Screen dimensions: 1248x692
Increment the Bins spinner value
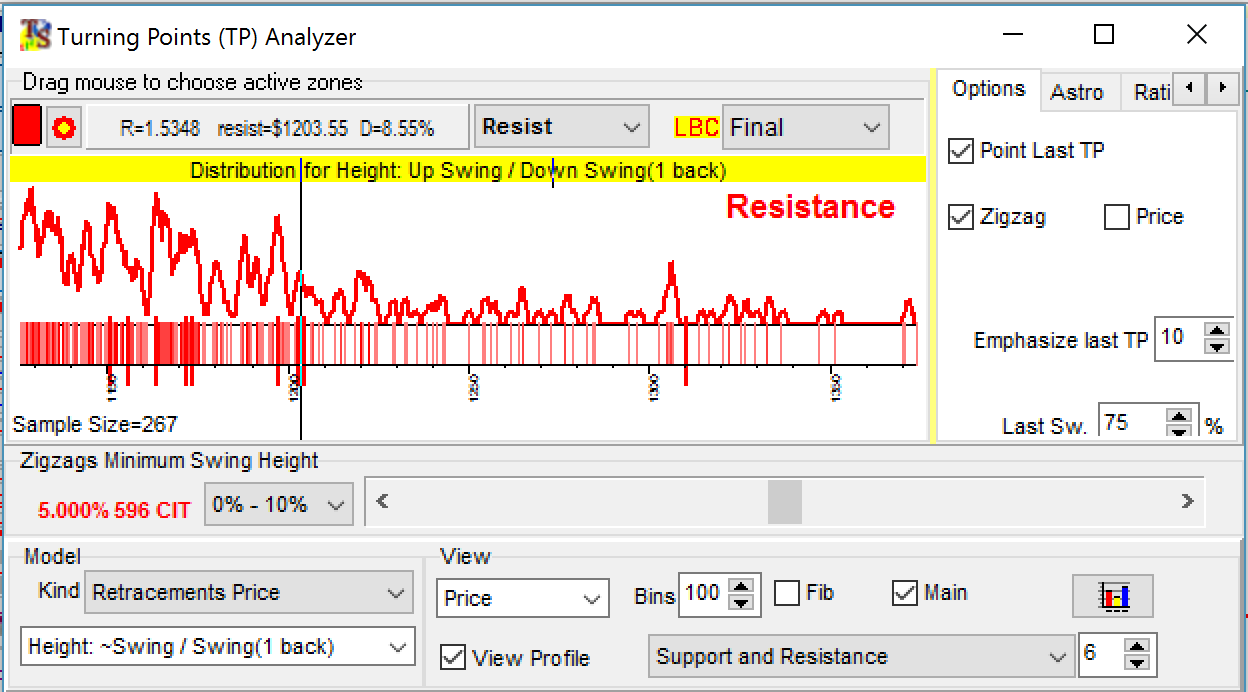(741, 586)
